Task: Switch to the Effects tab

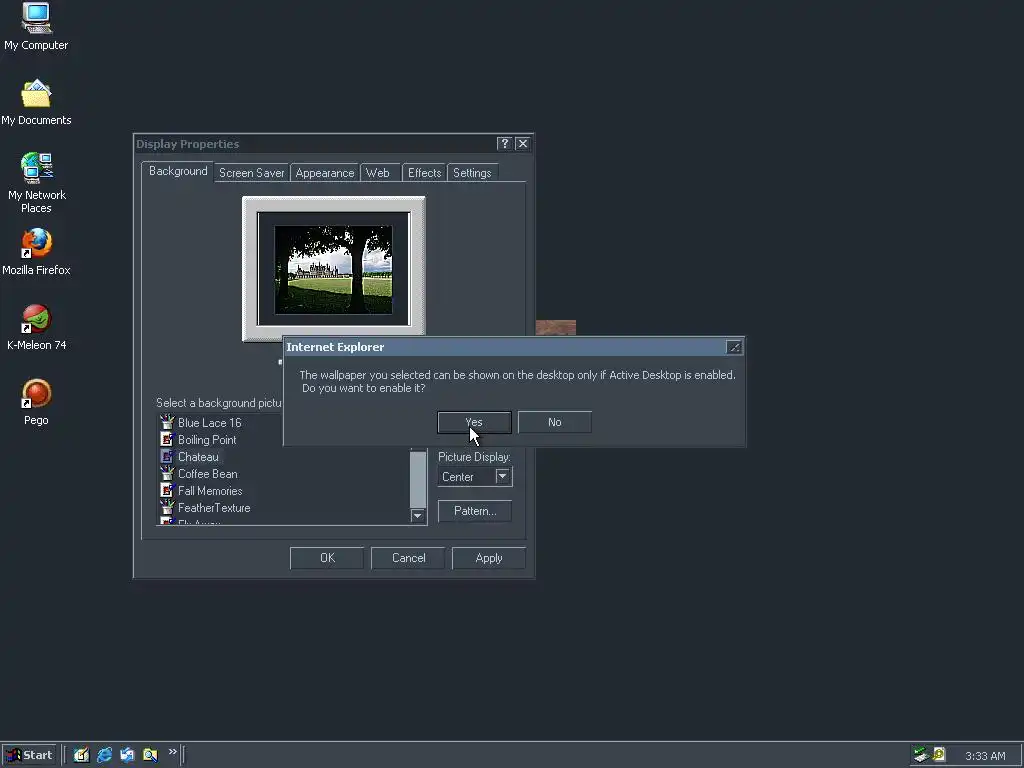Action: click(x=424, y=173)
